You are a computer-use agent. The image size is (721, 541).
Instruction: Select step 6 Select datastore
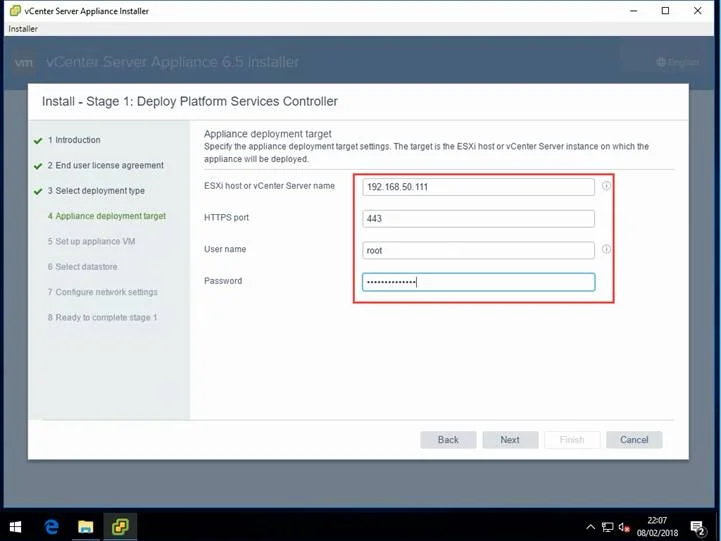click(83, 267)
